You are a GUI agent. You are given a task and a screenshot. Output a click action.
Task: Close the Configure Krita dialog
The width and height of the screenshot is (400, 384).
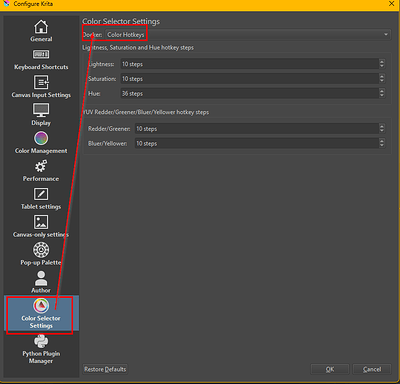click(392, 4)
